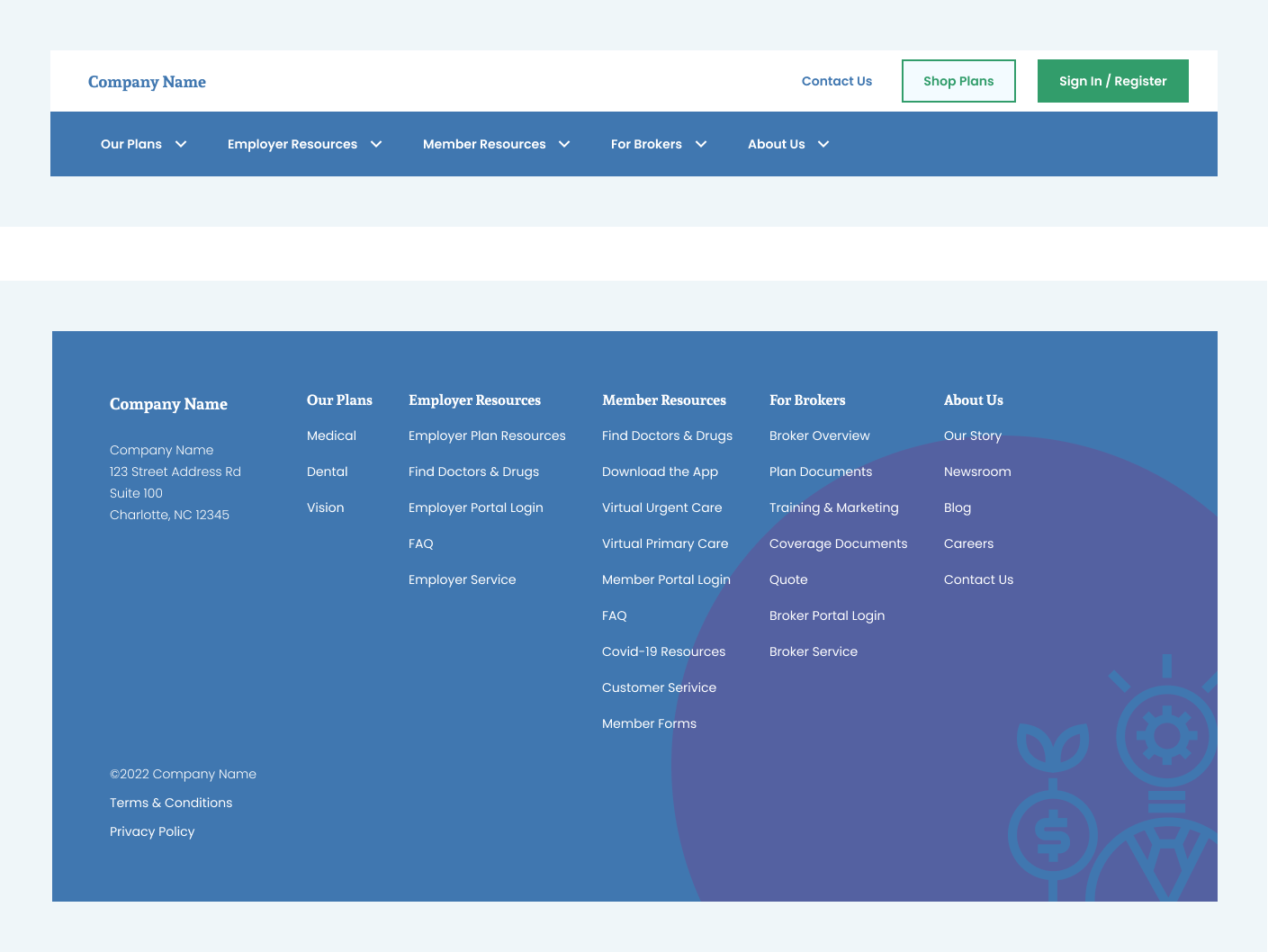Open Employer Portal Login
Image resolution: width=1268 pixels, height=952 pixels.
(475, 507)
